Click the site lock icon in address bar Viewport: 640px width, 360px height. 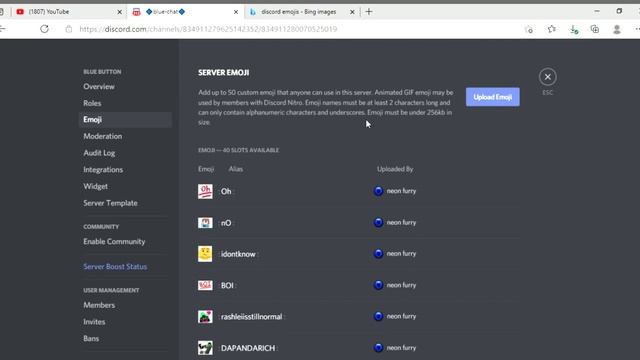tap(69, 29)
